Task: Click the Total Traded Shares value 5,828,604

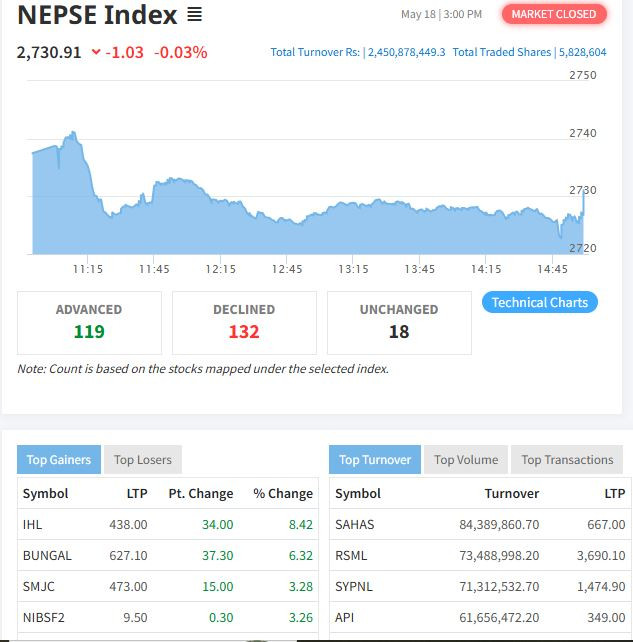Action: (583, 52)
